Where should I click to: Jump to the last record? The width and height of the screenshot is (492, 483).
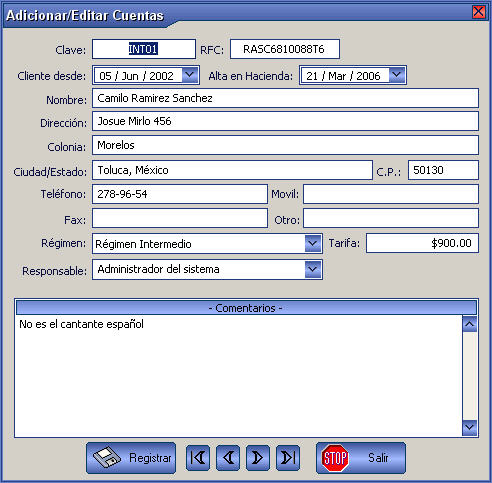[x=288, y=458]
